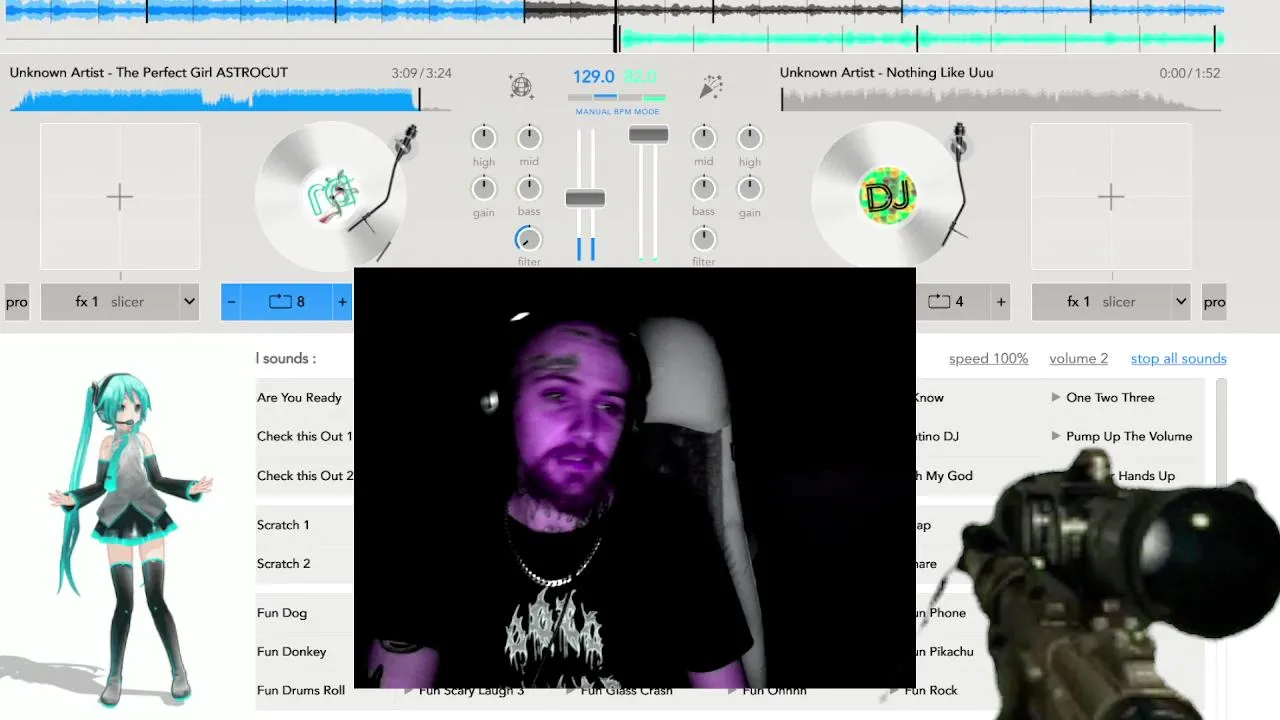Play the Fun Drums Roll sound

coord(300,690)
